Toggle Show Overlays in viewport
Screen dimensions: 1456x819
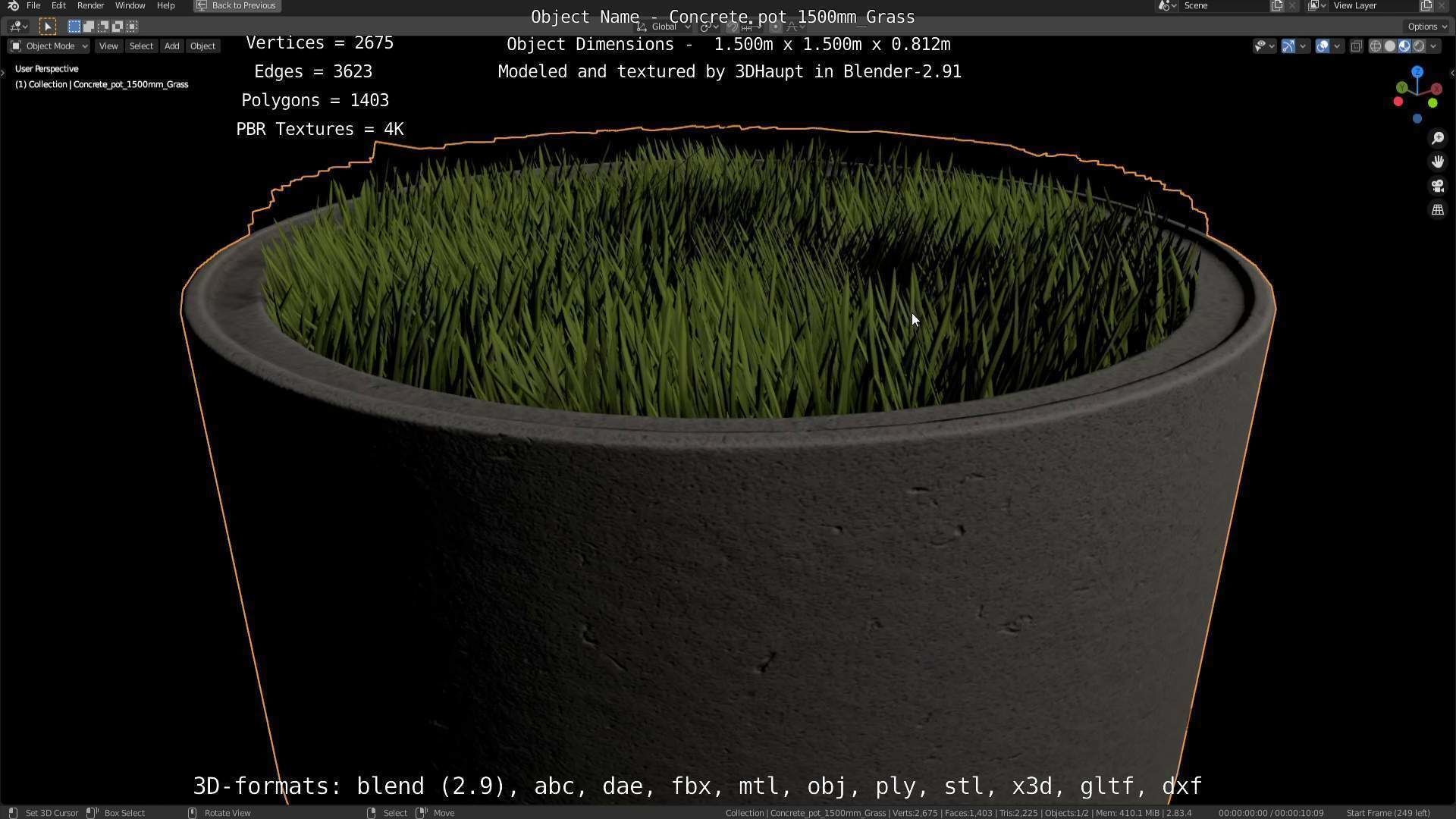(1322, 46)
